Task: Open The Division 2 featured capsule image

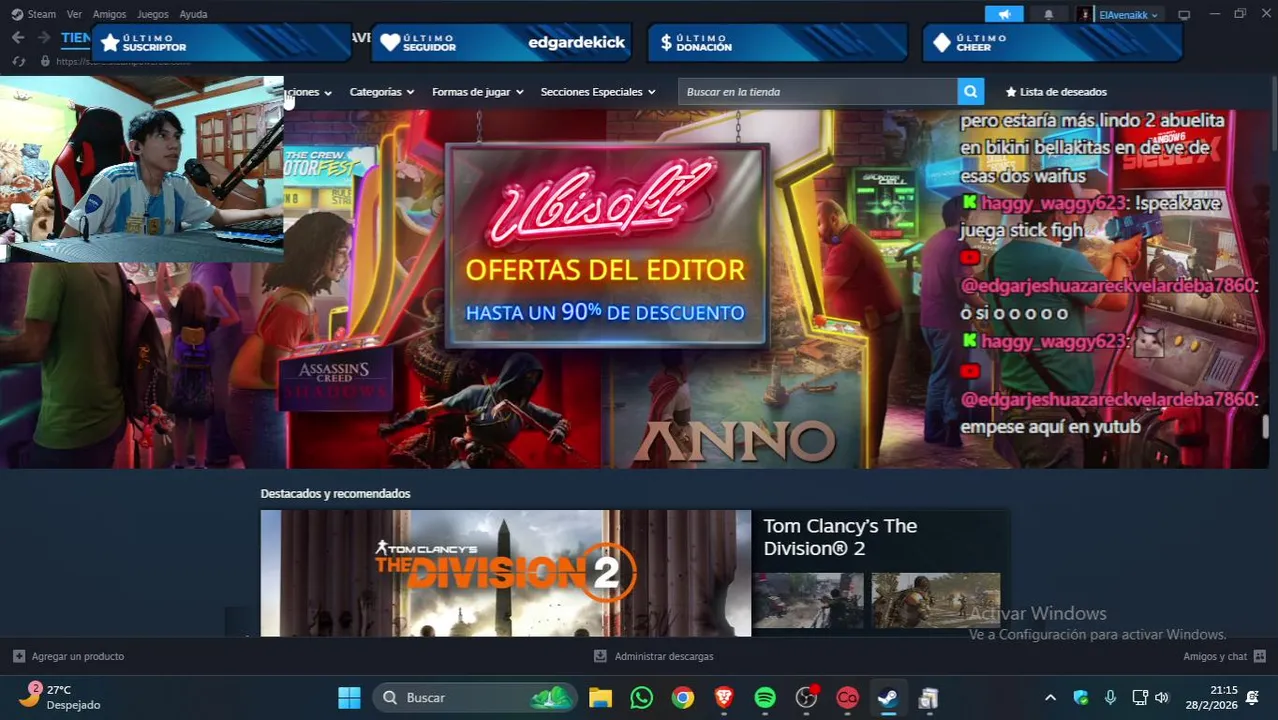Action: pyautogui.click(x=505, y=573)
